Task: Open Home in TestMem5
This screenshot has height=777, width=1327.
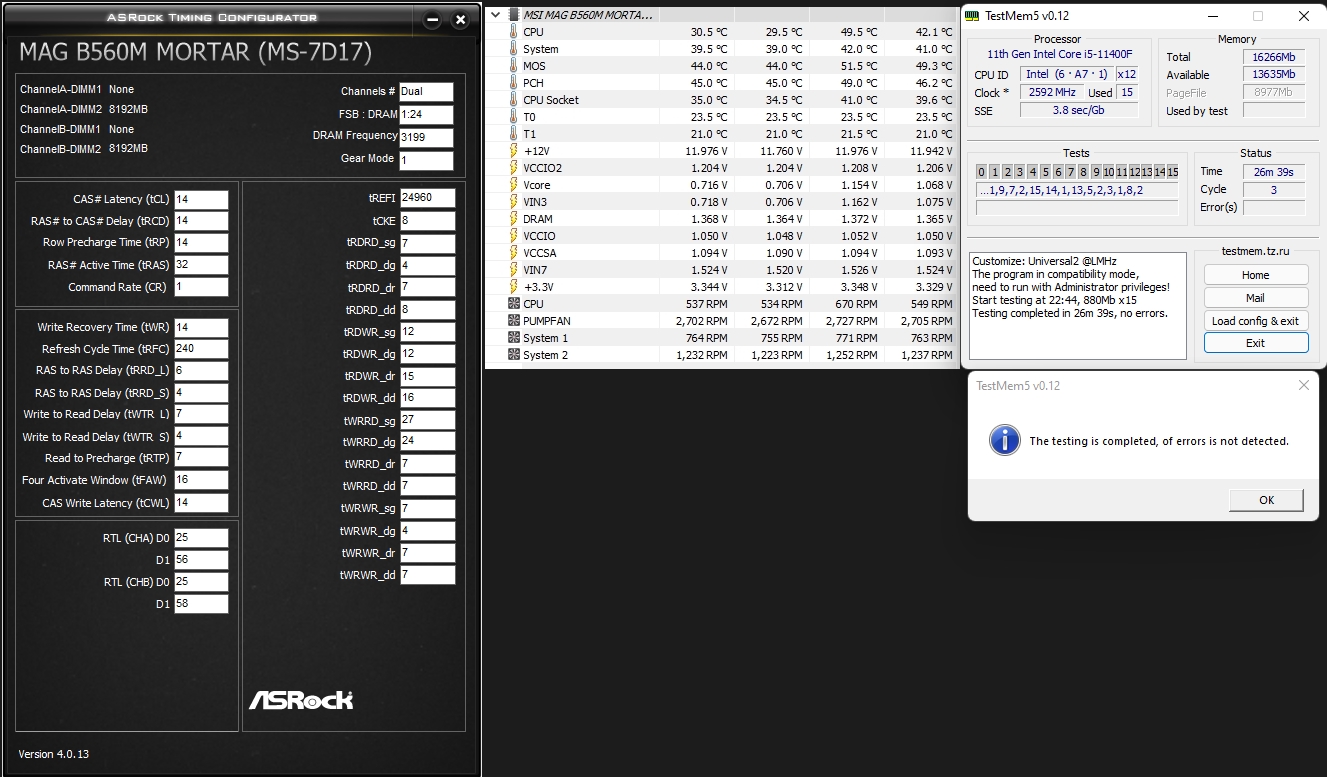Action: tap(1255, 275)
